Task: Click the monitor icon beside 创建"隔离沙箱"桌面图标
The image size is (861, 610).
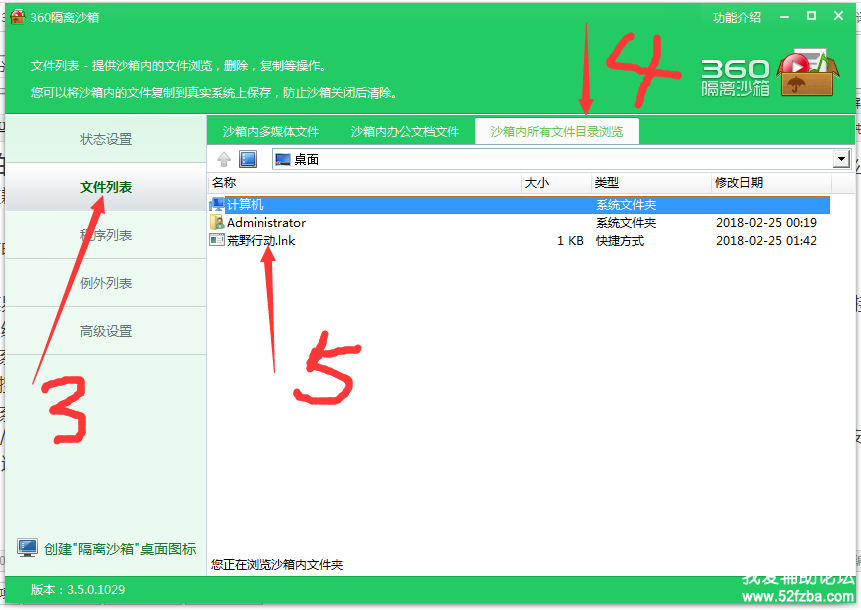Action: 27,547
